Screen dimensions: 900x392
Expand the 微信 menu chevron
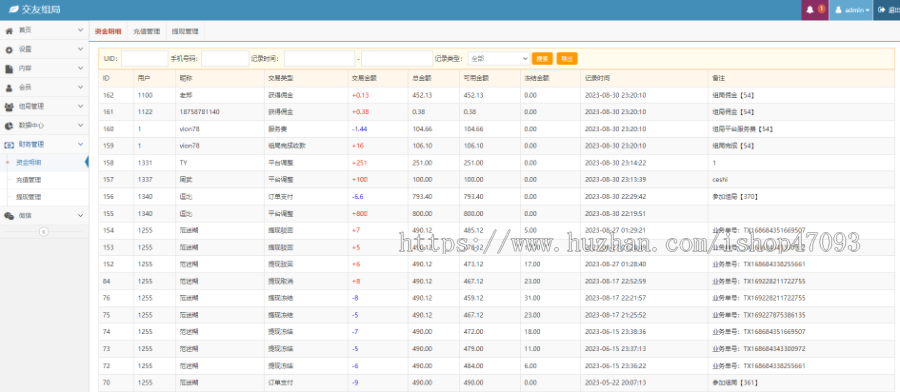click(80, 215)
